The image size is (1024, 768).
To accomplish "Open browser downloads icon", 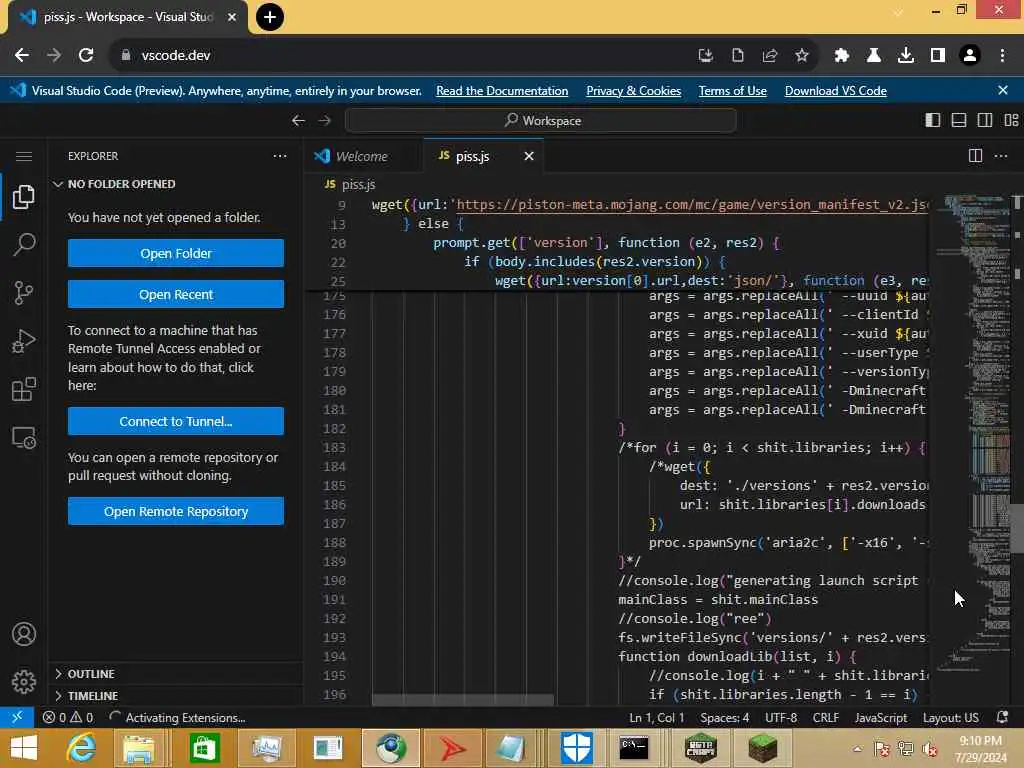I will [906, 56].
